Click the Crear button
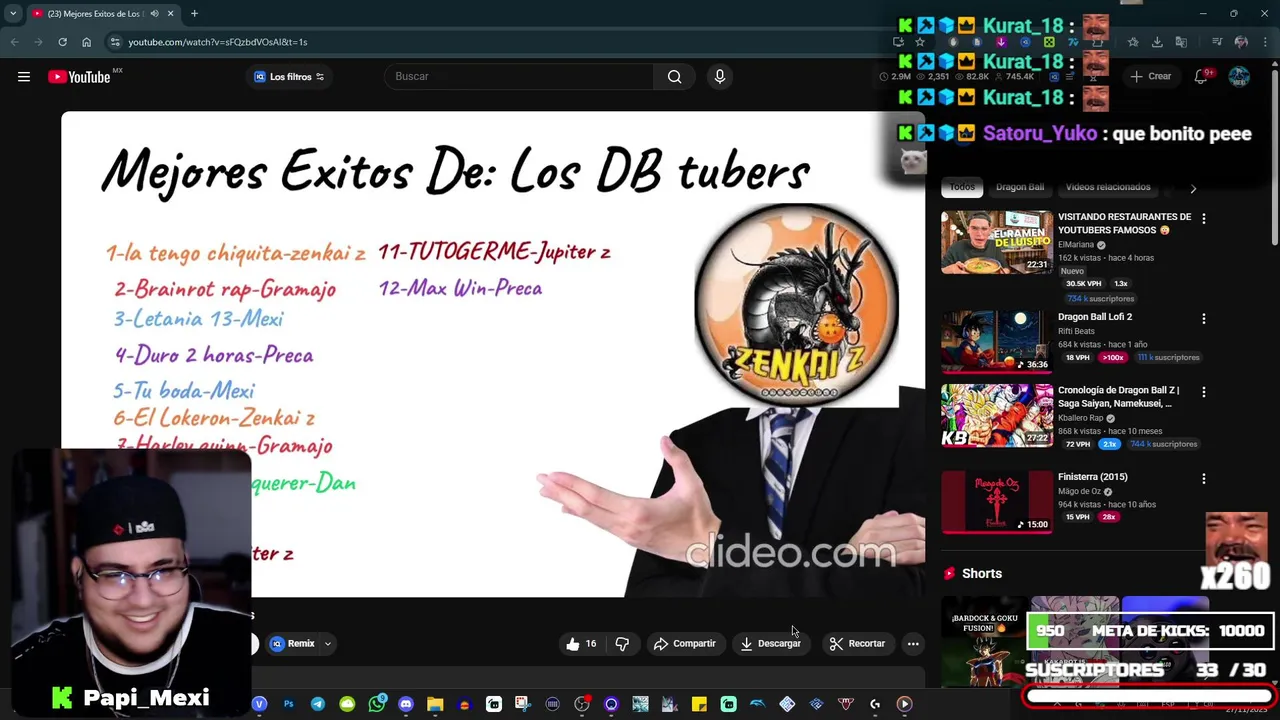The width and height of the screenshot is (1280, 720). pyautogui.click(x=1150, y=77)
